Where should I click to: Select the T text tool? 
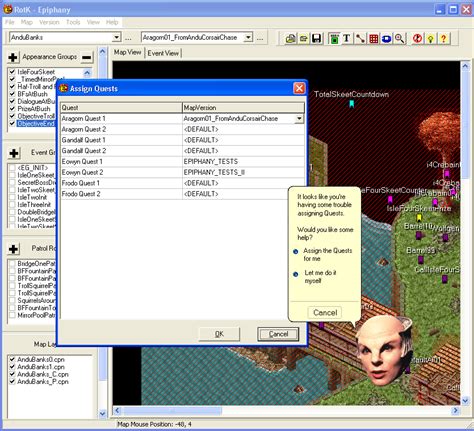pyautogui.click(x=347, y=39)
